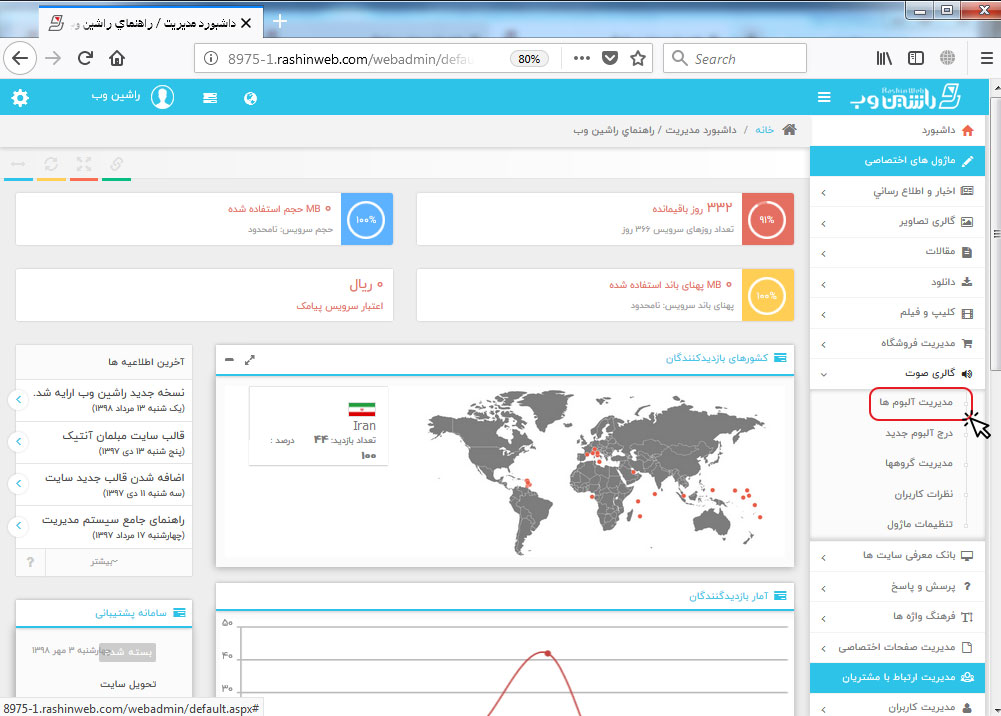Open the server icon in the admin header
Screen dimensions: 1001x716
[210, 98]
